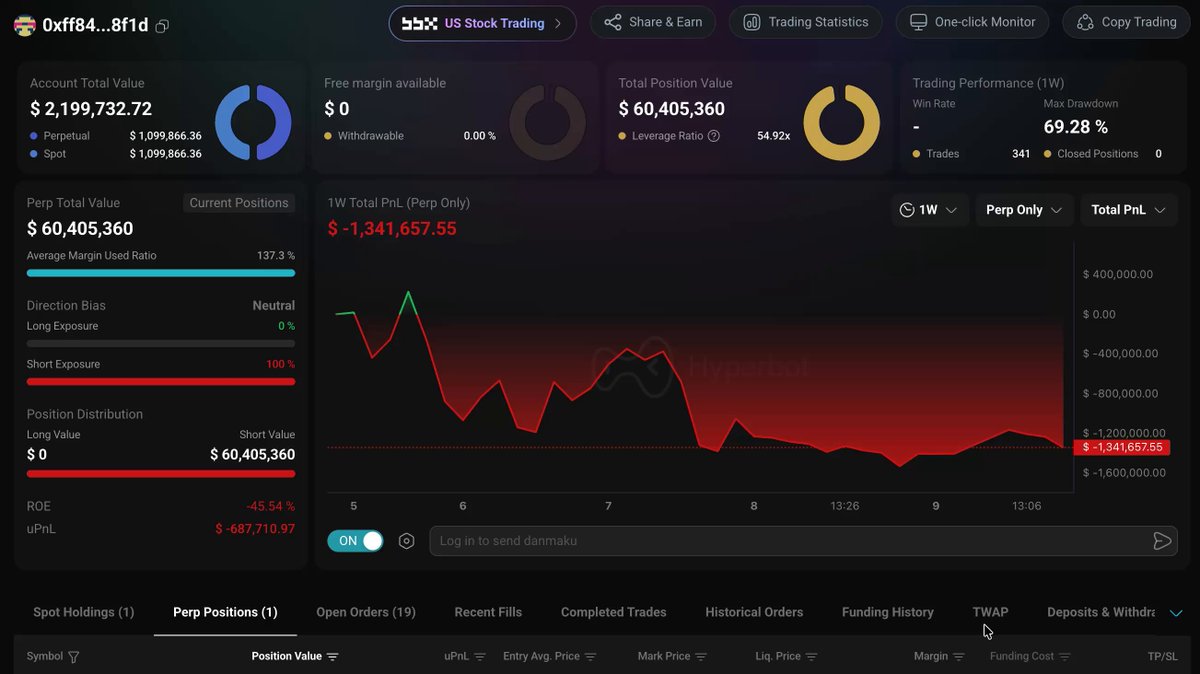This screenshot has width=1200, height=674.
Task: Click the Total Position Value donut chart
Action: tap(842, 122)
